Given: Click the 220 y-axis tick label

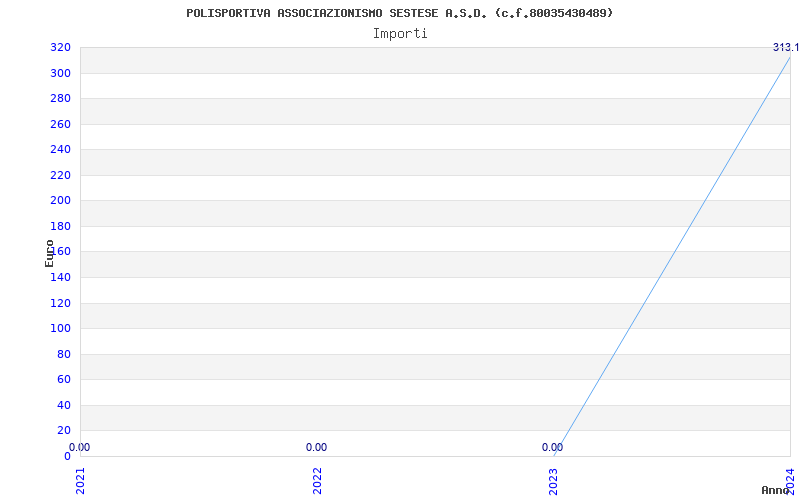Looking at the screenshot, I should coord(60,176).
